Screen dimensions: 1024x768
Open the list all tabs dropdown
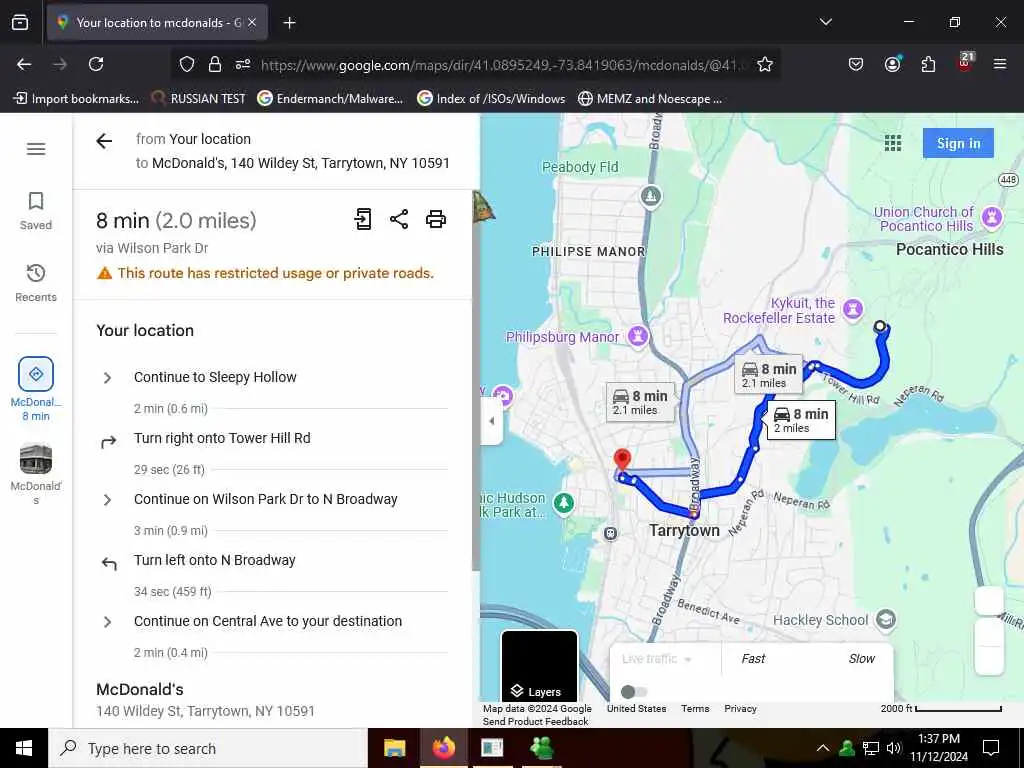tap(825, 22)
